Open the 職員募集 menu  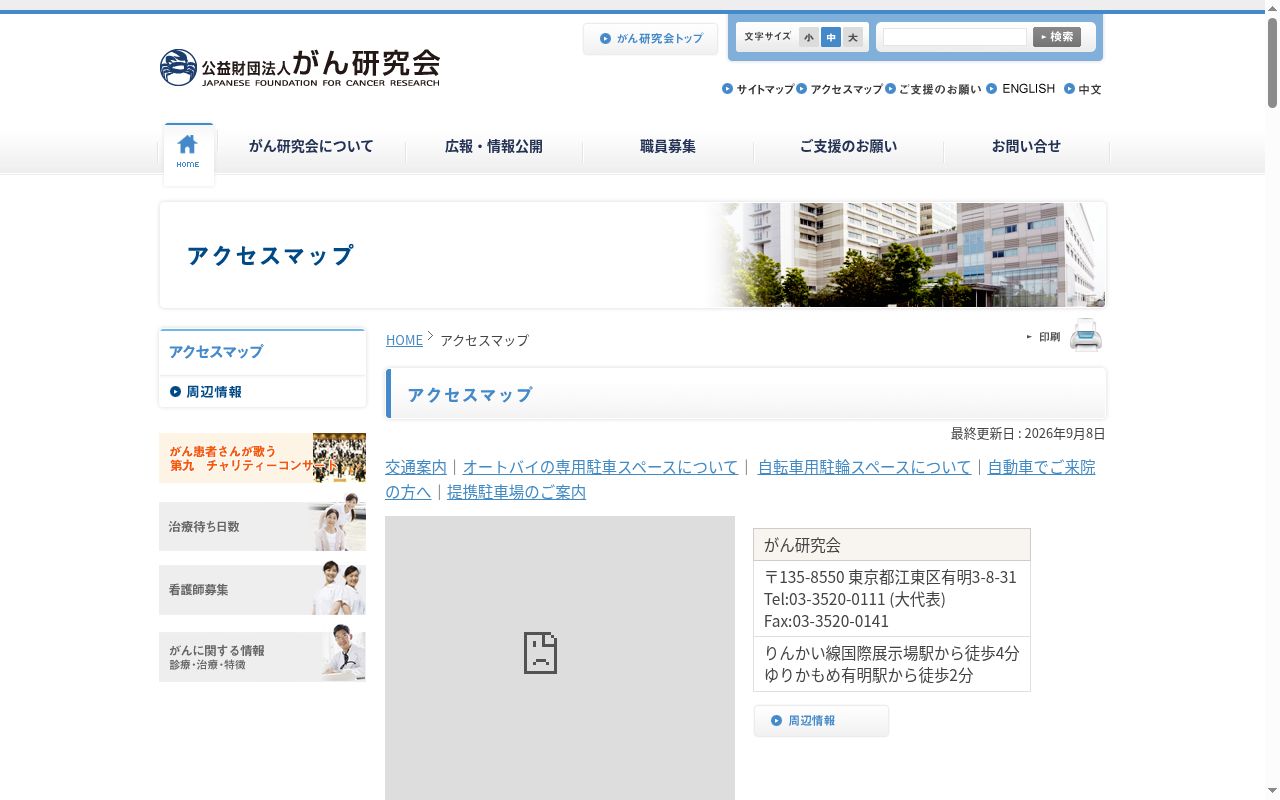668,147
